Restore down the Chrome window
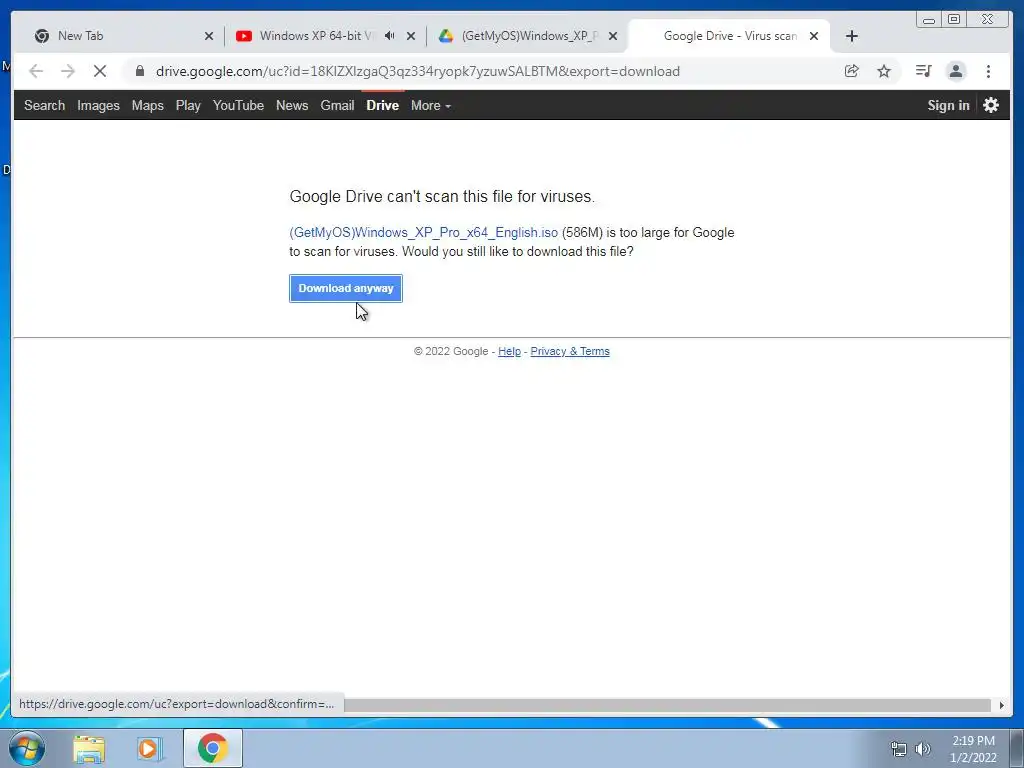1024x768 pixels. [x=954, y=20]
